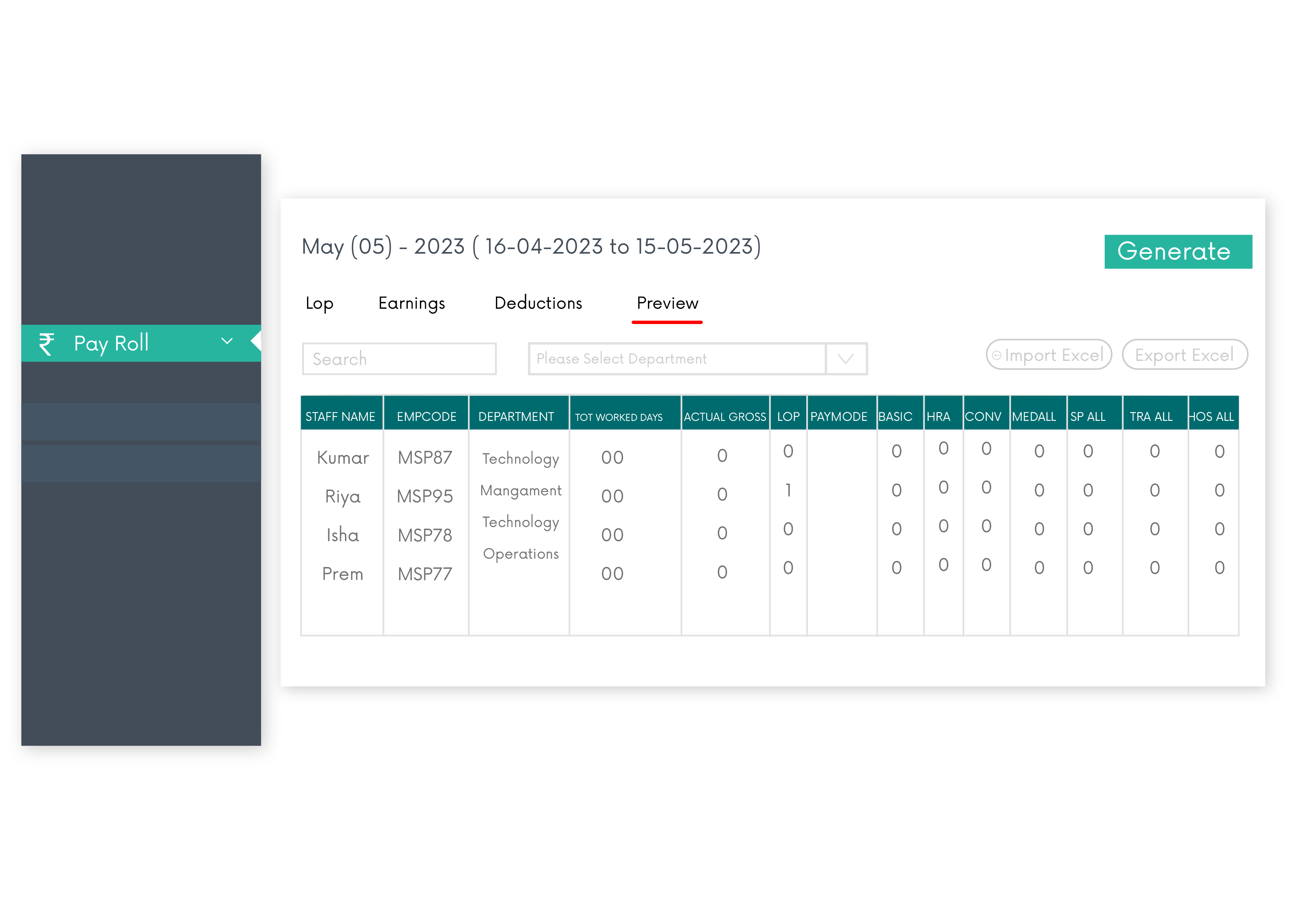This screenshot has width=1307, height=924.
Task: Switch to the Earnings tab
Action: [412, 303]
